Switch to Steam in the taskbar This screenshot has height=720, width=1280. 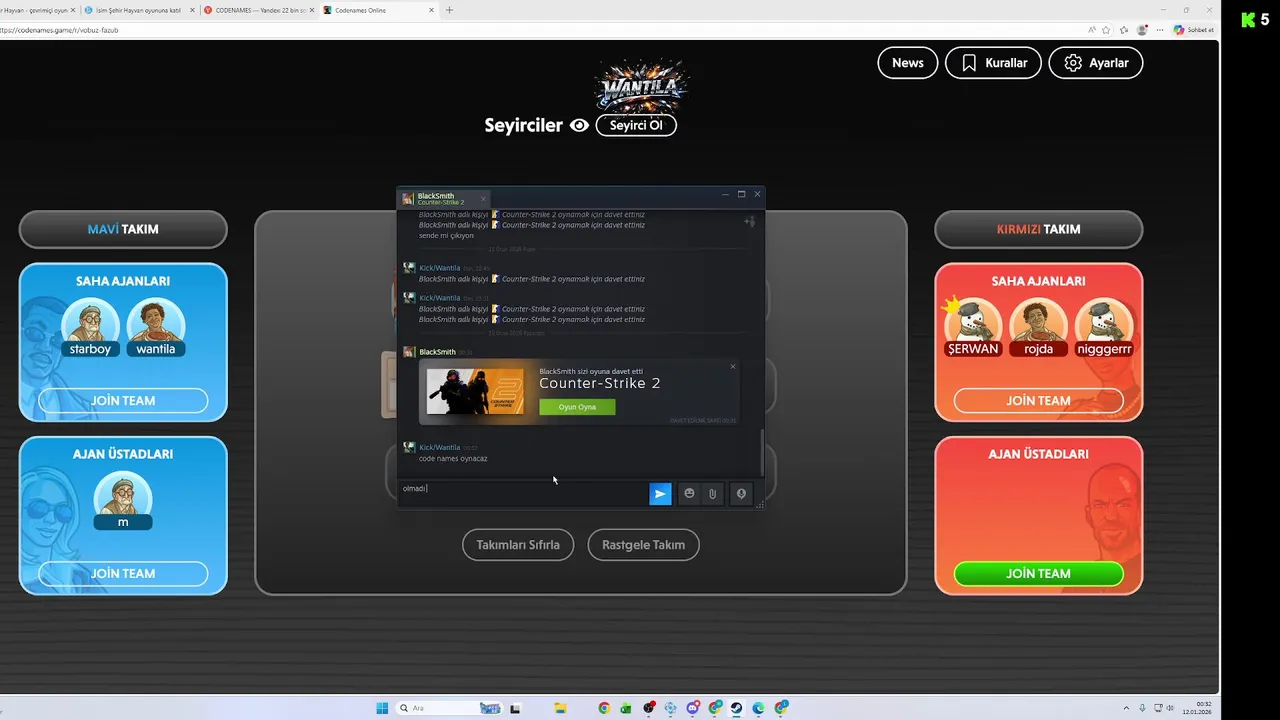pyautogui.click(x=736, y=708)
